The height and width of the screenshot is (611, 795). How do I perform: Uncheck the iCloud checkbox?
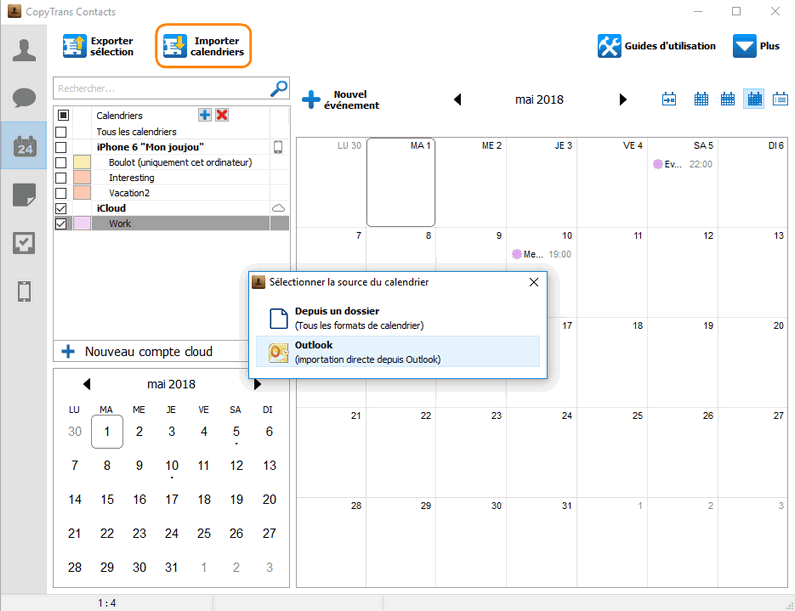(61, 208)
